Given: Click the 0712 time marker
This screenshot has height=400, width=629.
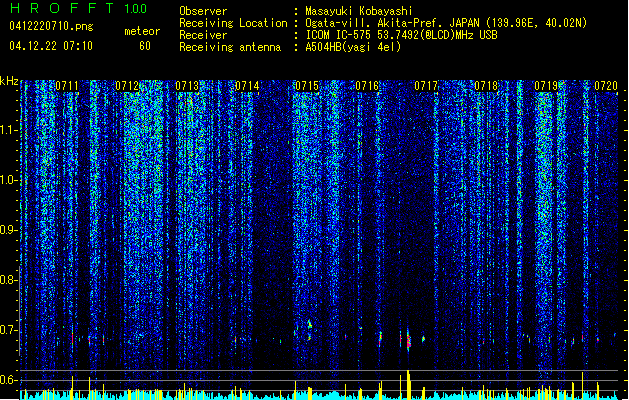Looking at the screenshot, I should pos(127,86).
